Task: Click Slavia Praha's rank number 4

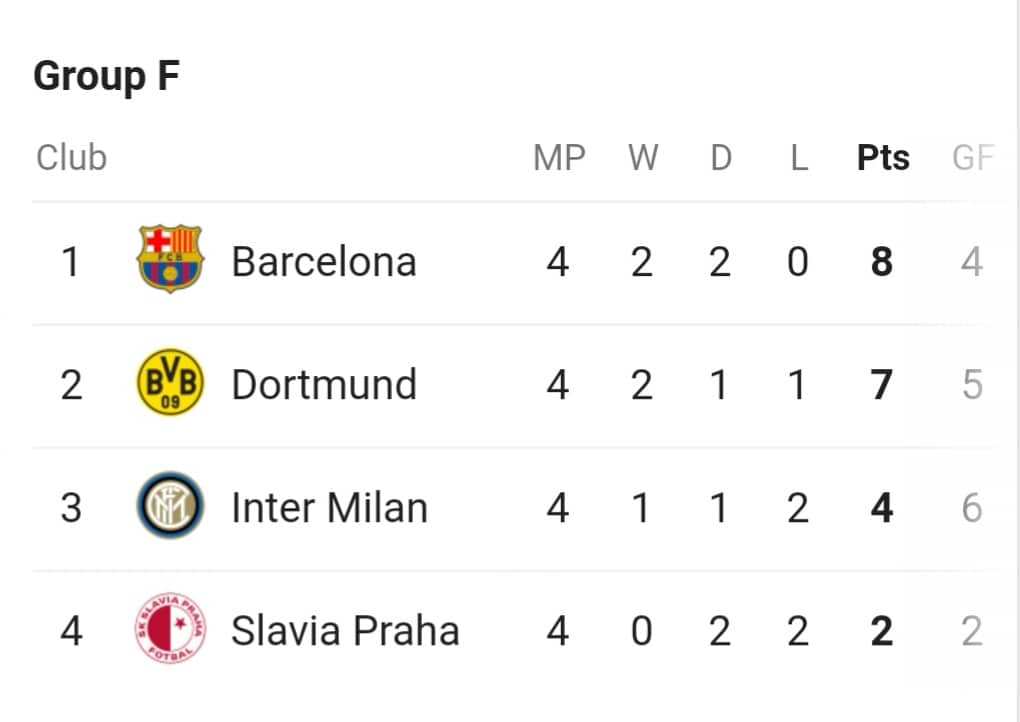Action: pyautogui.click(x=72, y=631)
